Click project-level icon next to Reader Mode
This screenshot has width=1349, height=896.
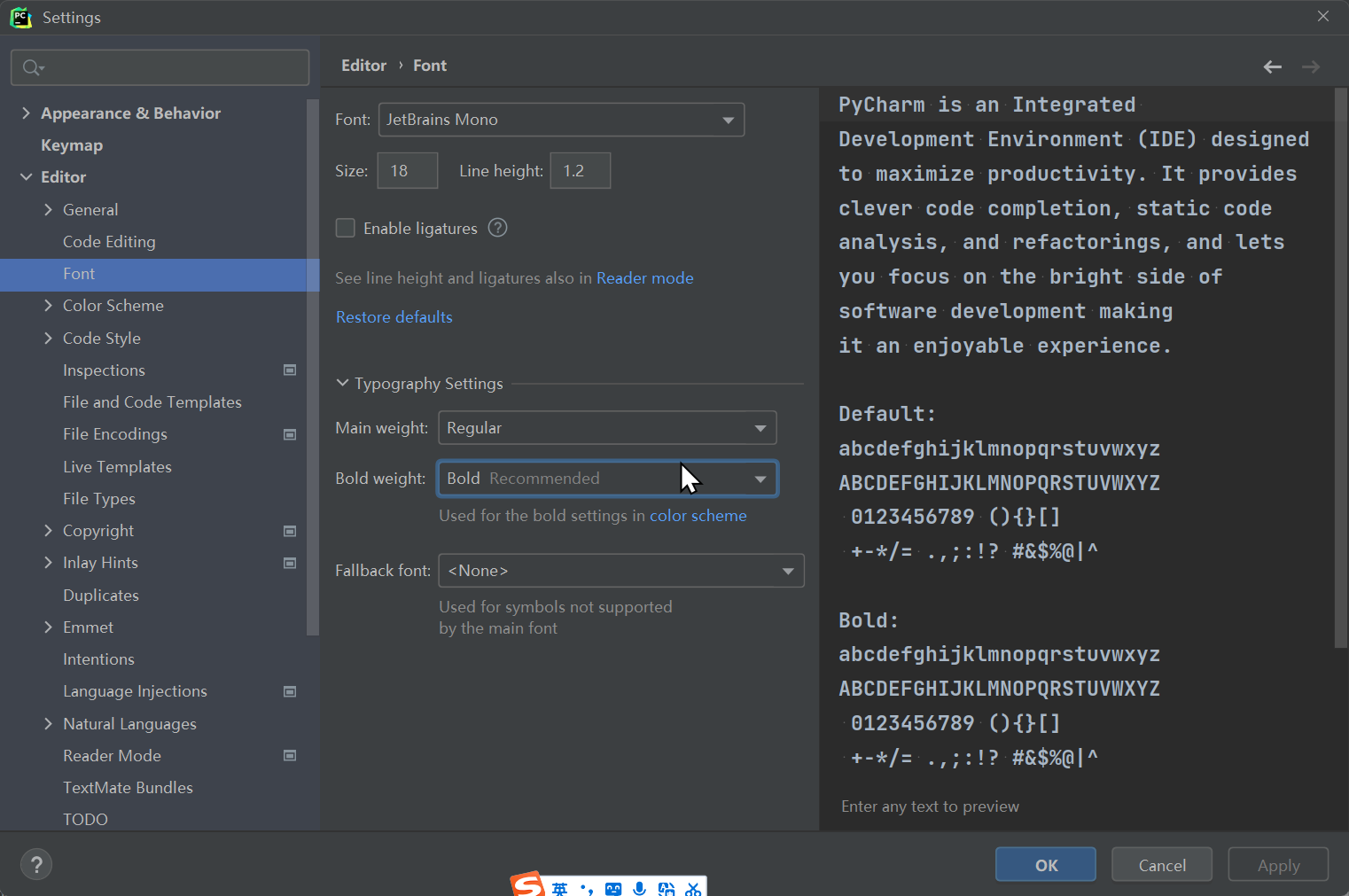pos(290,756)
